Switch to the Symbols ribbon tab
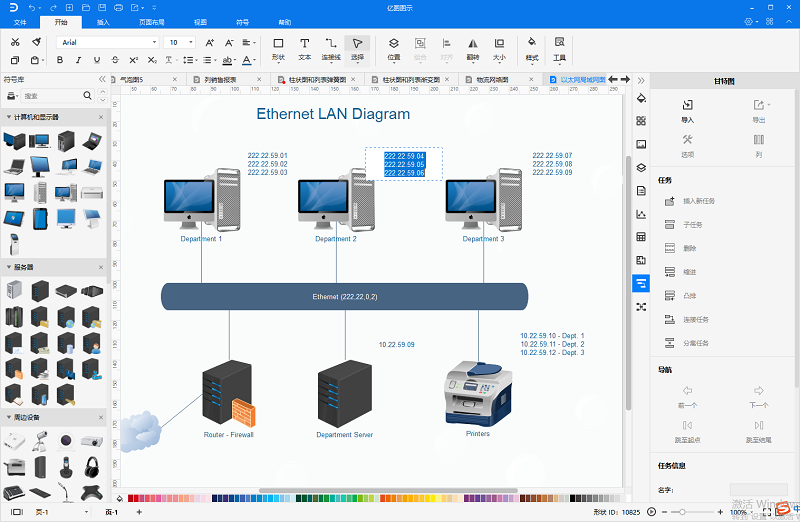The height and width of the screenshot is (522, 800). 242,22
